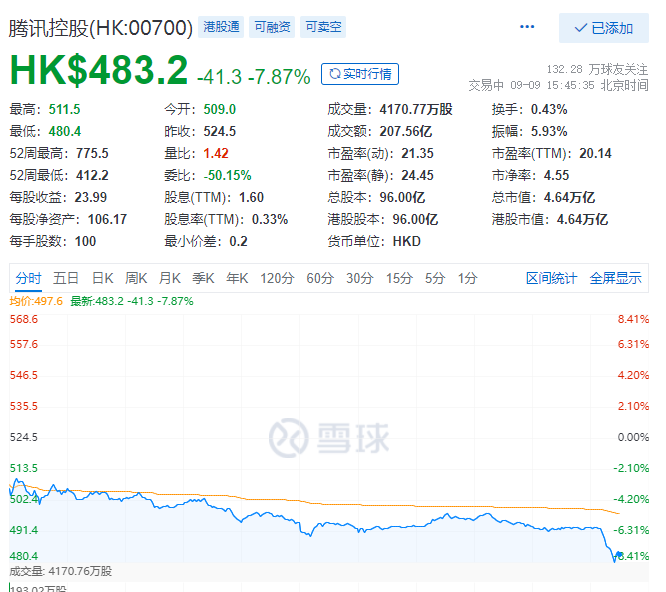Click the 雪球 watermark logo on chart
Screen dimensions: 666x592
(328, 438)
